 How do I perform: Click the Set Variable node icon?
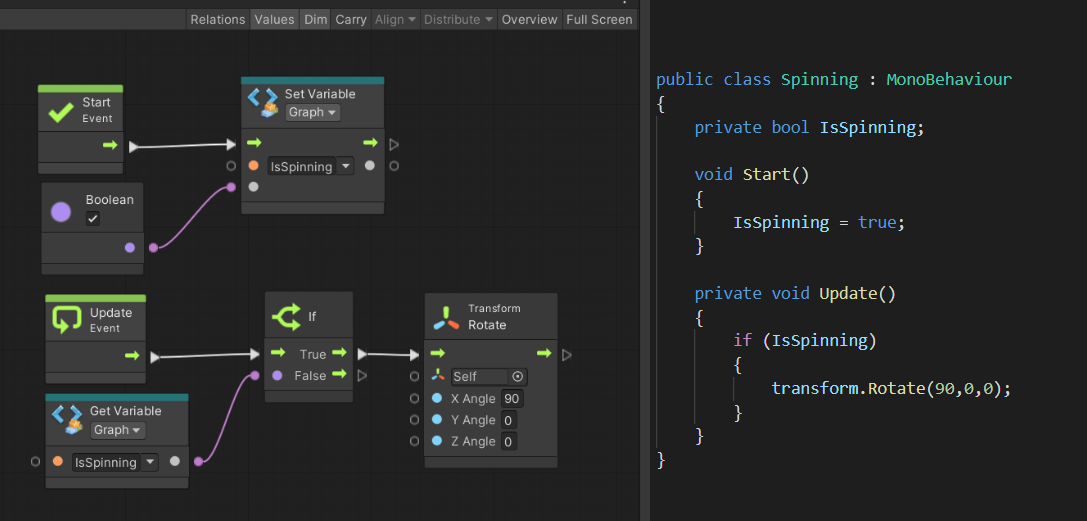[x=263, y=102]
